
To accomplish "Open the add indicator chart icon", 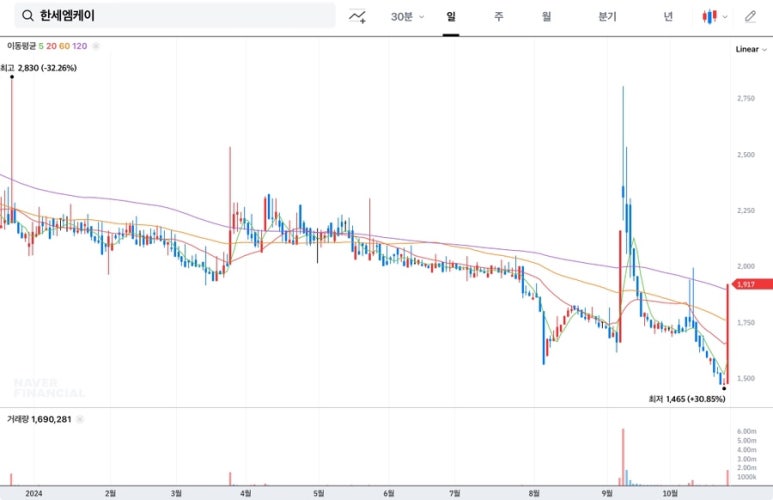I will coord(357,17).
